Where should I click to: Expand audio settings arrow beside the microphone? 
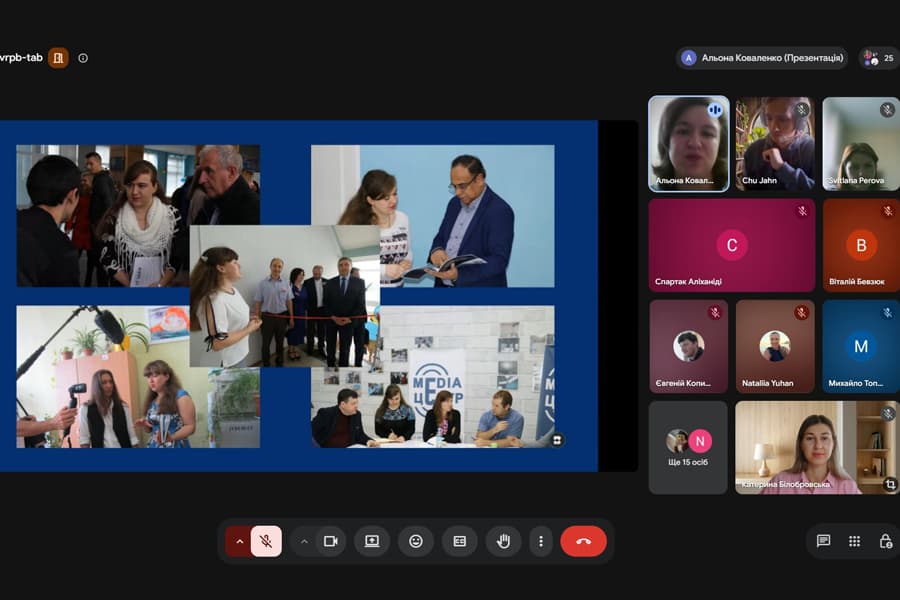(x=239, y=541)
